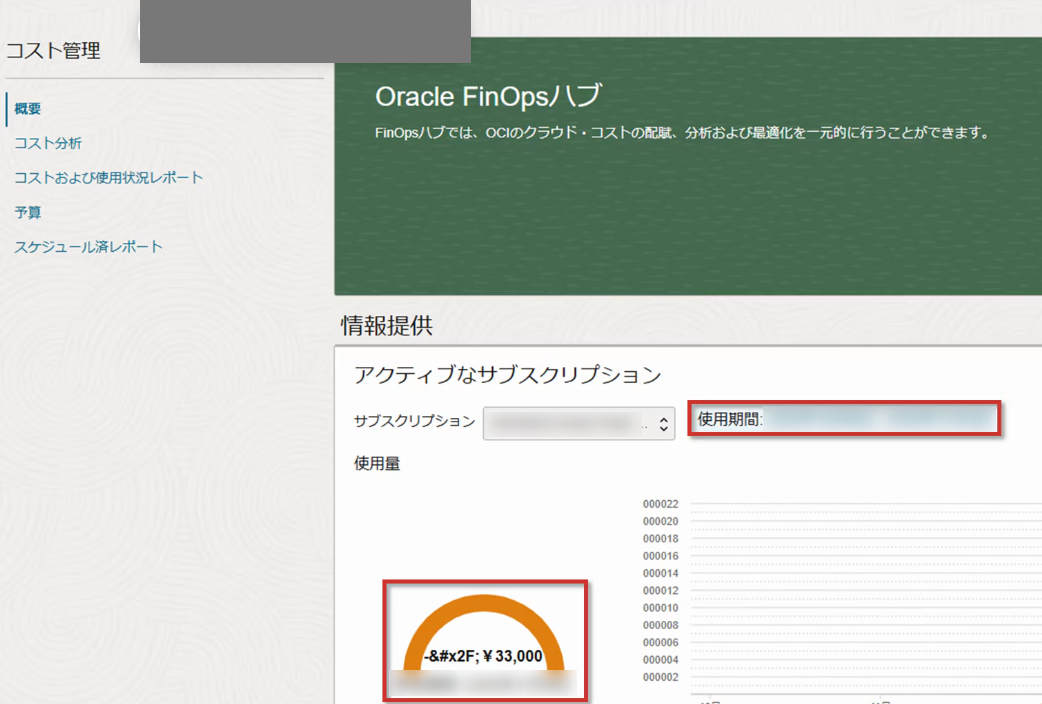
Task: Click the ¥33,000 gauge value
Action: [x=512, y=657]
